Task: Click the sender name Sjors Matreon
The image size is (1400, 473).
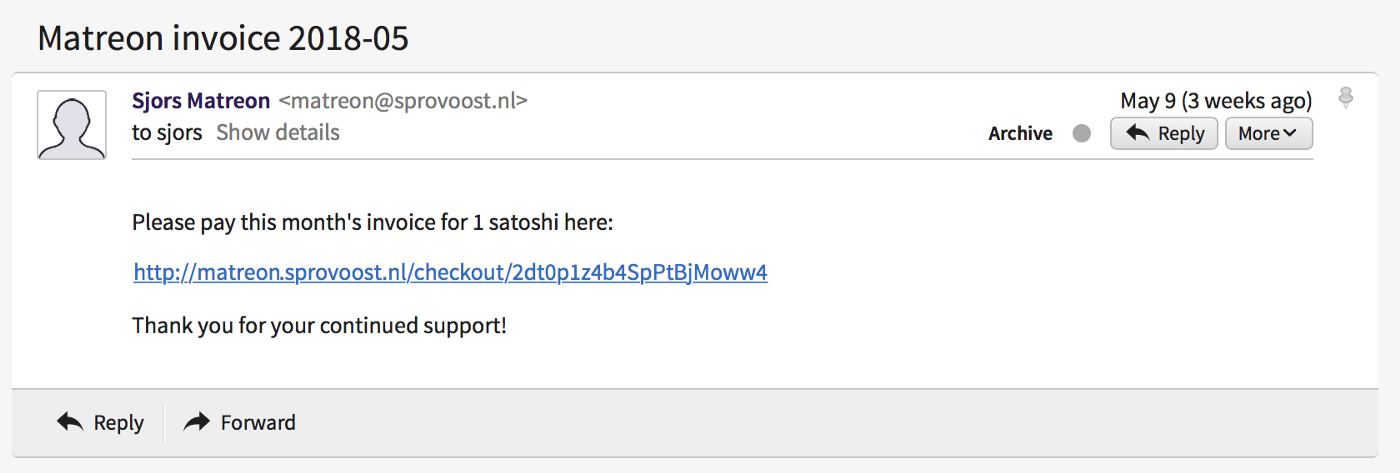Action: click(201, 101)
